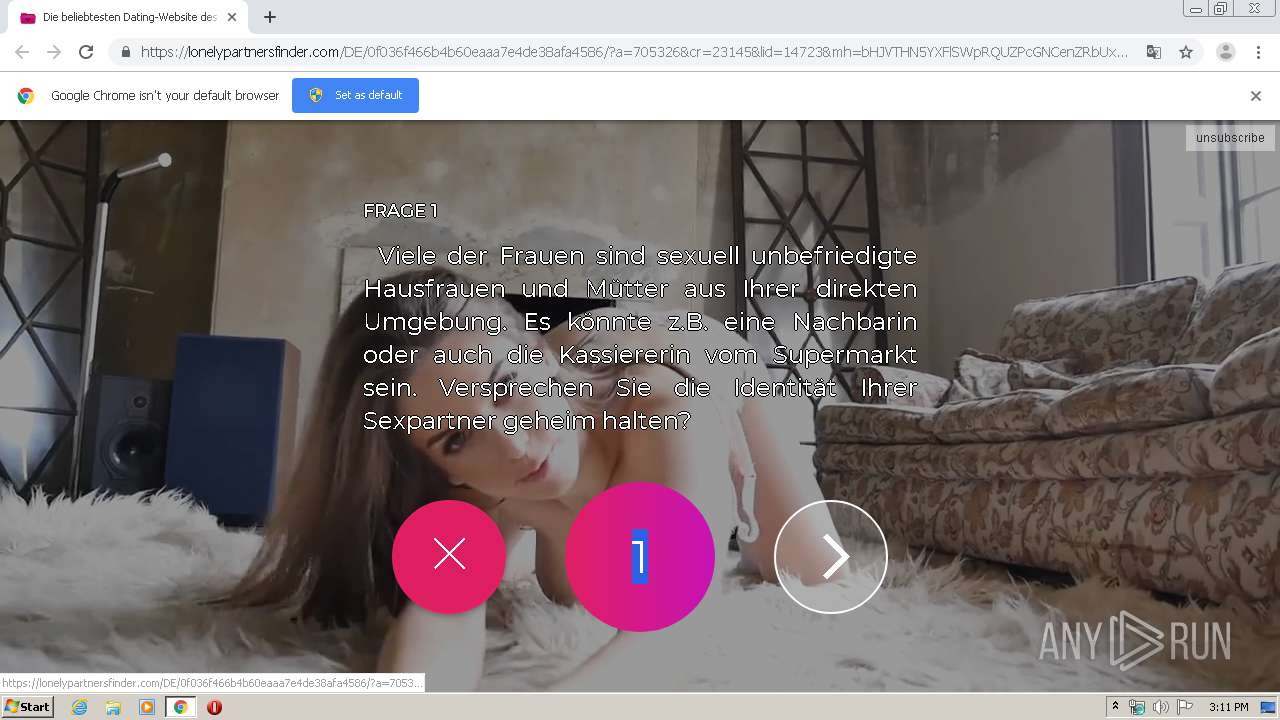Bookmark this page with the star icon
This screenshot has height=720, width=1280.
pyautogui.click(x=1186, y=52)
